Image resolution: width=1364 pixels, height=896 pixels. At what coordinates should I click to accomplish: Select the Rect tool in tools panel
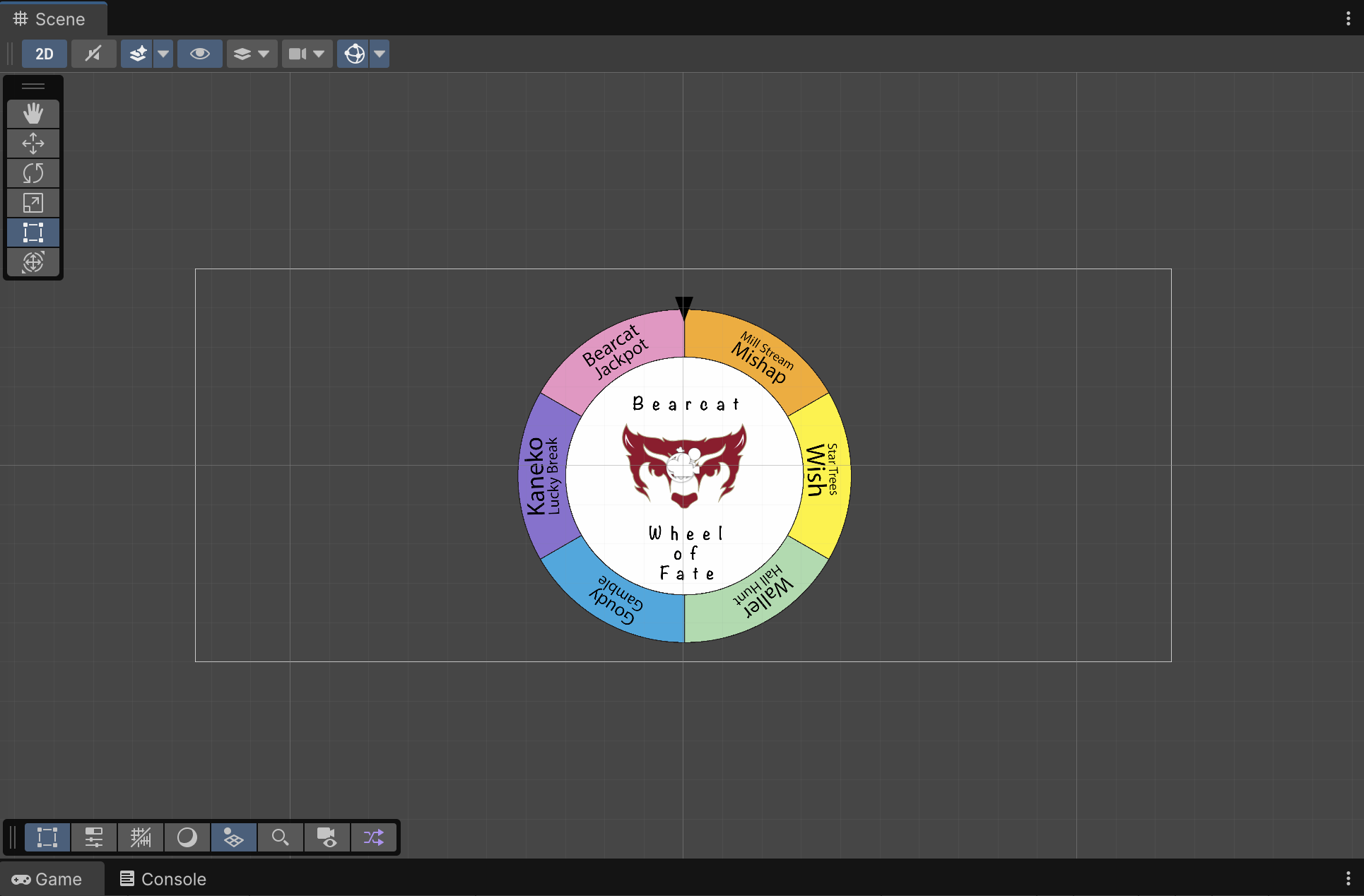(x=33, y=232)
